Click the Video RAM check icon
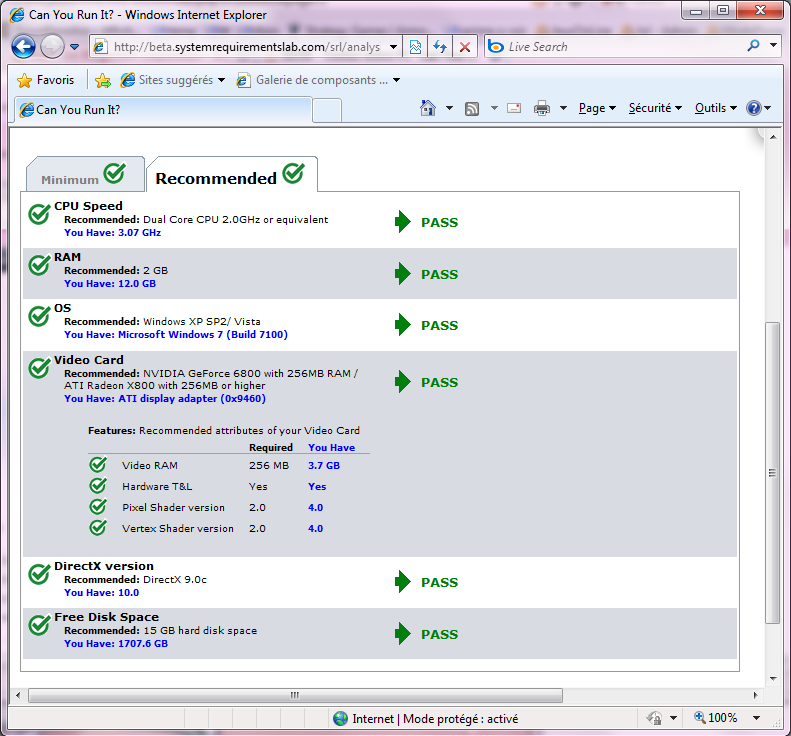The width and height of the screenshot is (791, 736). coord(98,464)
